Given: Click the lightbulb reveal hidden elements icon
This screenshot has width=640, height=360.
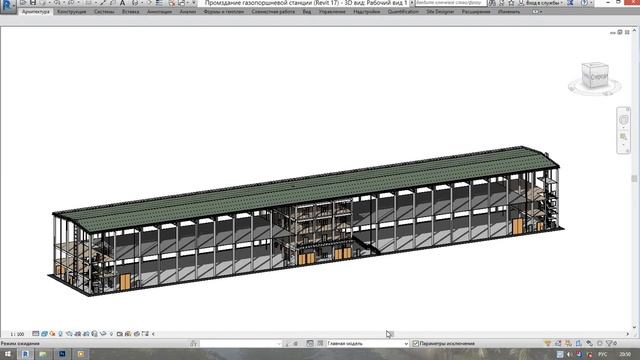Looking at the screenshot, I should tap(111, 334).
